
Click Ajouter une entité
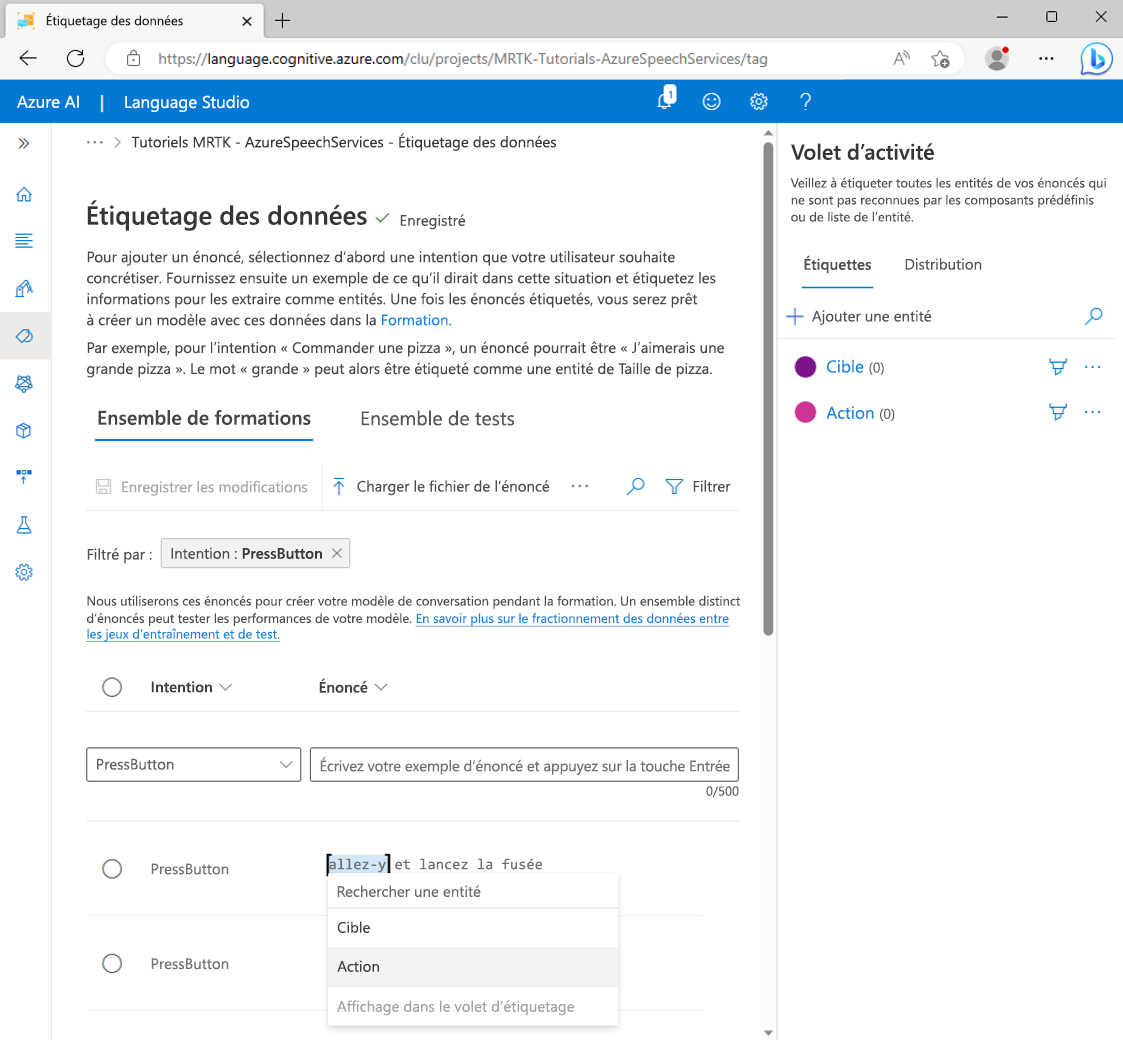click(859, 316)
